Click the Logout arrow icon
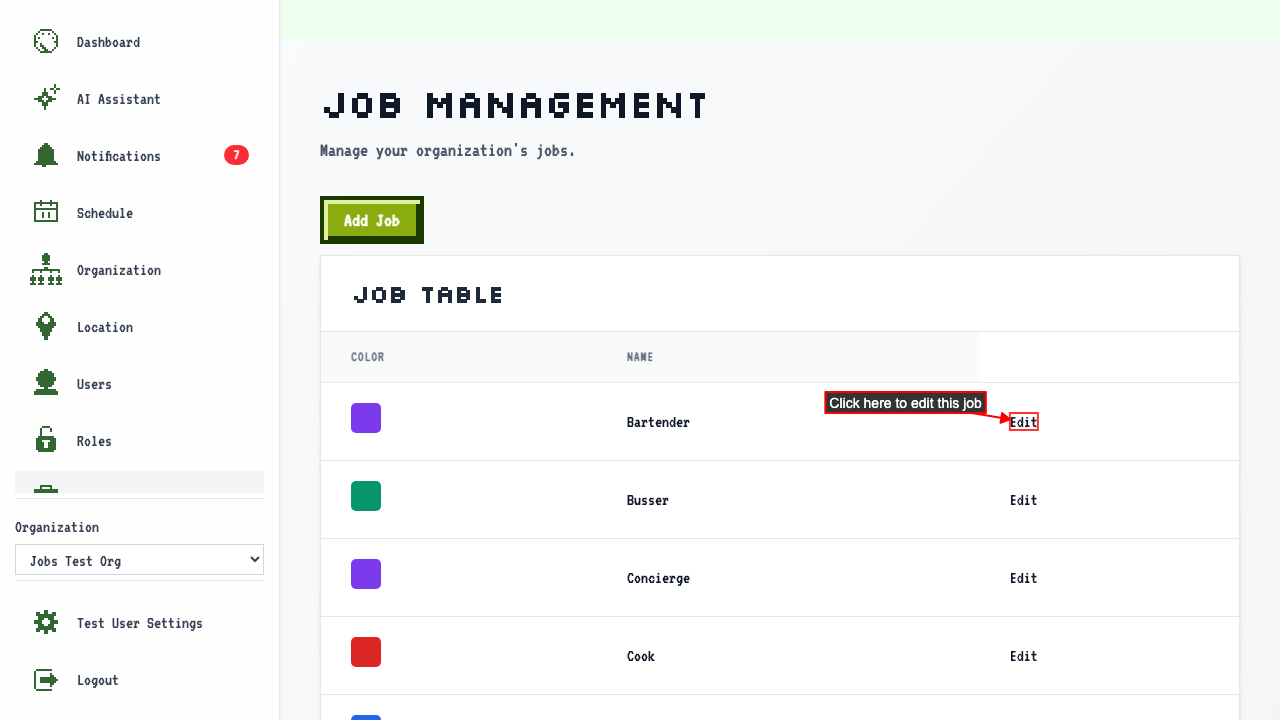Viewport: 1280px width, 720px height. pyautogui.click(x=46, y=679)
